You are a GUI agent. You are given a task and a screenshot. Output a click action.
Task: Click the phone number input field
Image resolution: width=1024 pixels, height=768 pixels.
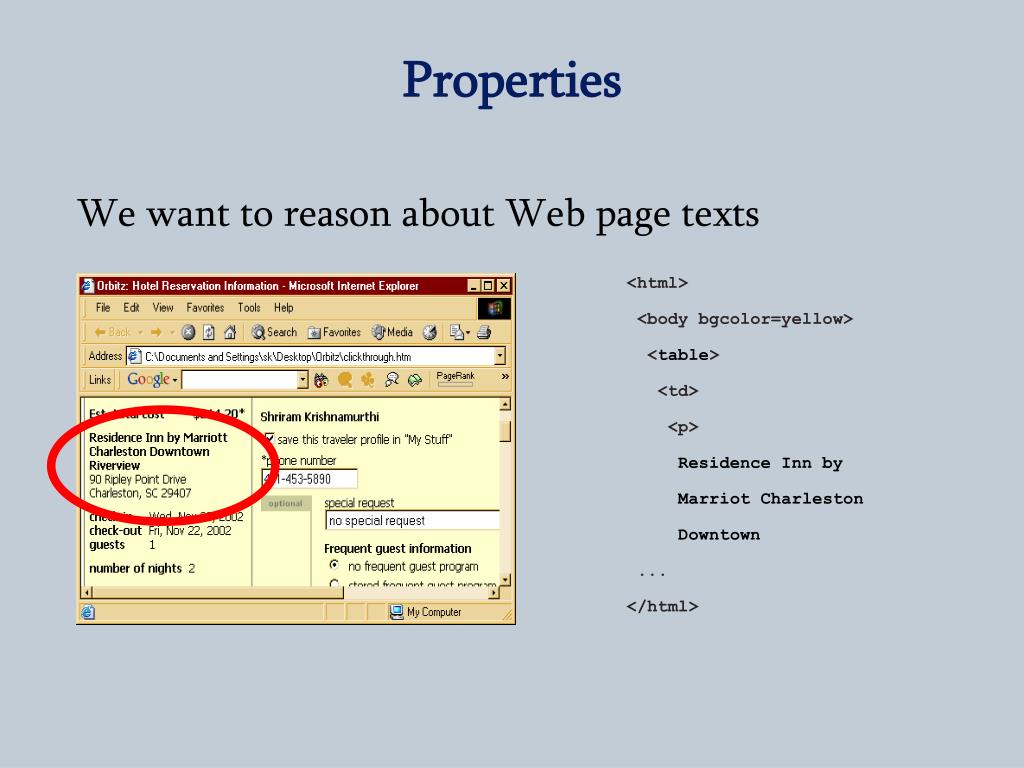coord(310,479)
